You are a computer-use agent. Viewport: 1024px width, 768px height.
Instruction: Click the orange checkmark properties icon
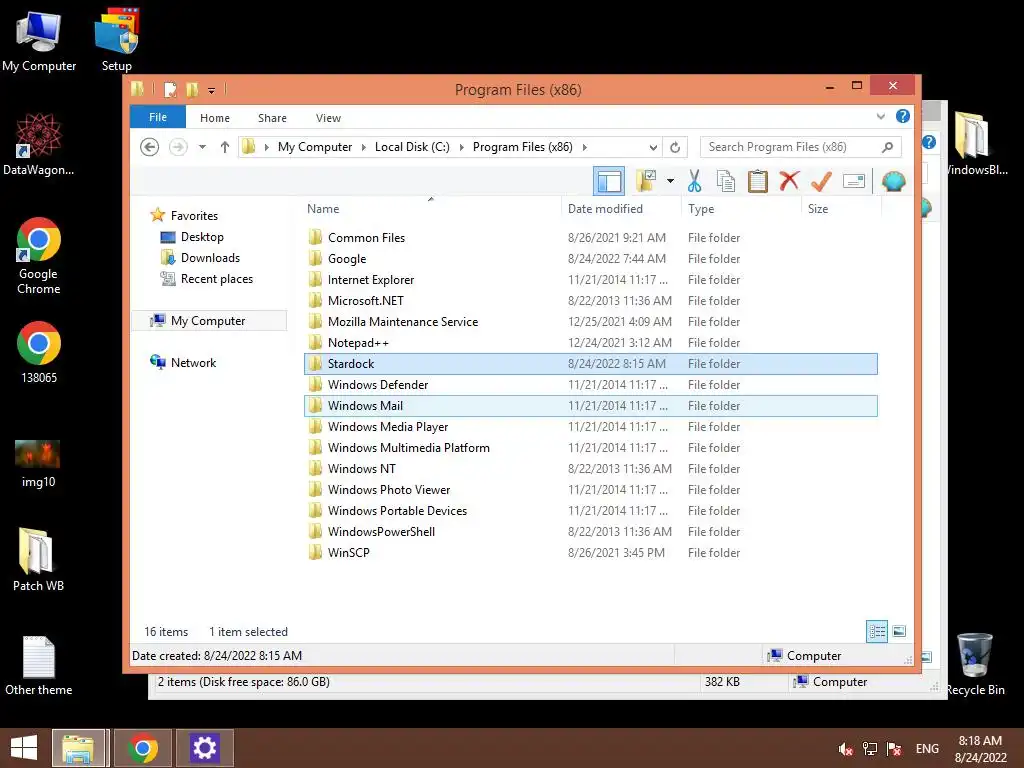[x=822, y=180]
